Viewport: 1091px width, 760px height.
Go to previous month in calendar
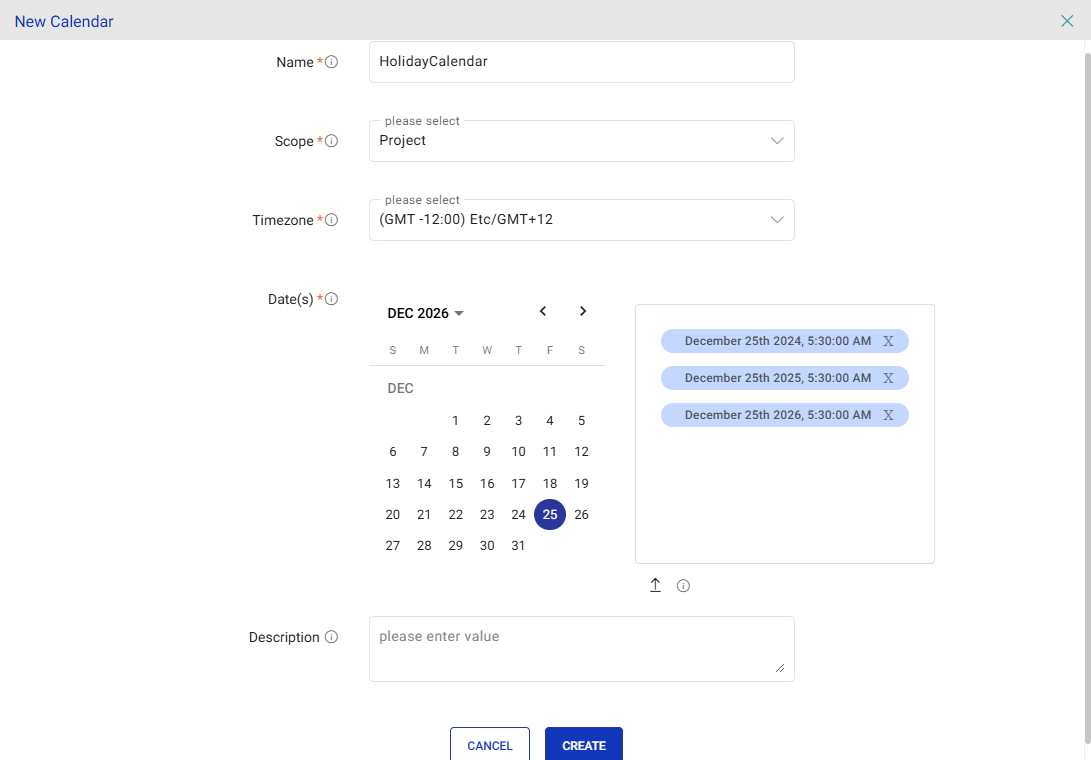point(543,312)
